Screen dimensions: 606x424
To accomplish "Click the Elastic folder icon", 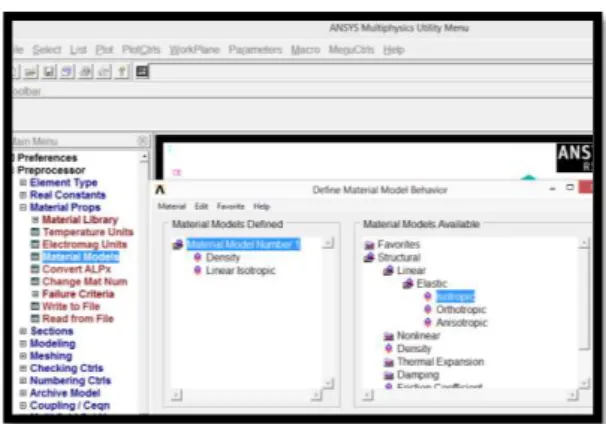I will (x=408, y=284).
